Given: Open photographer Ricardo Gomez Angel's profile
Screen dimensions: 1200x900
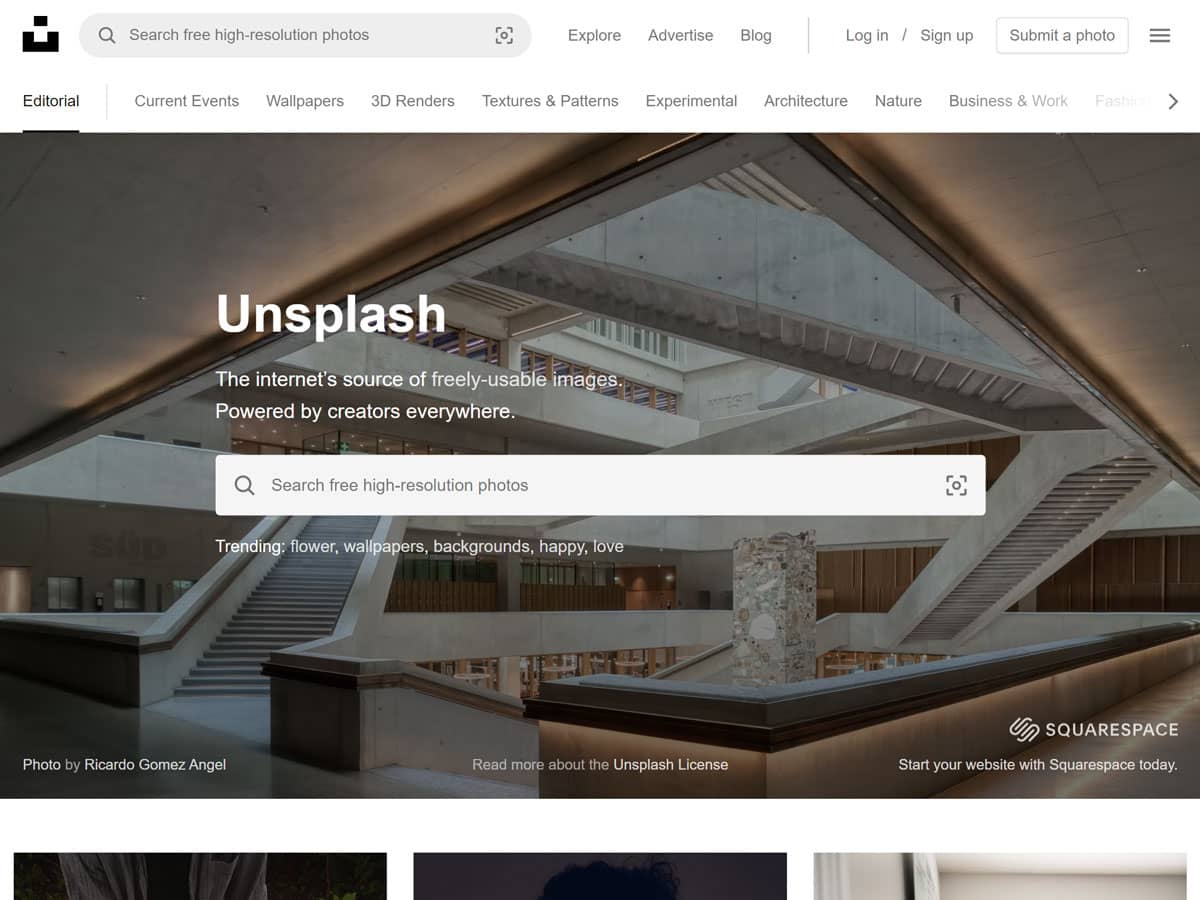Looking at the screenshot, I should 155,764.
